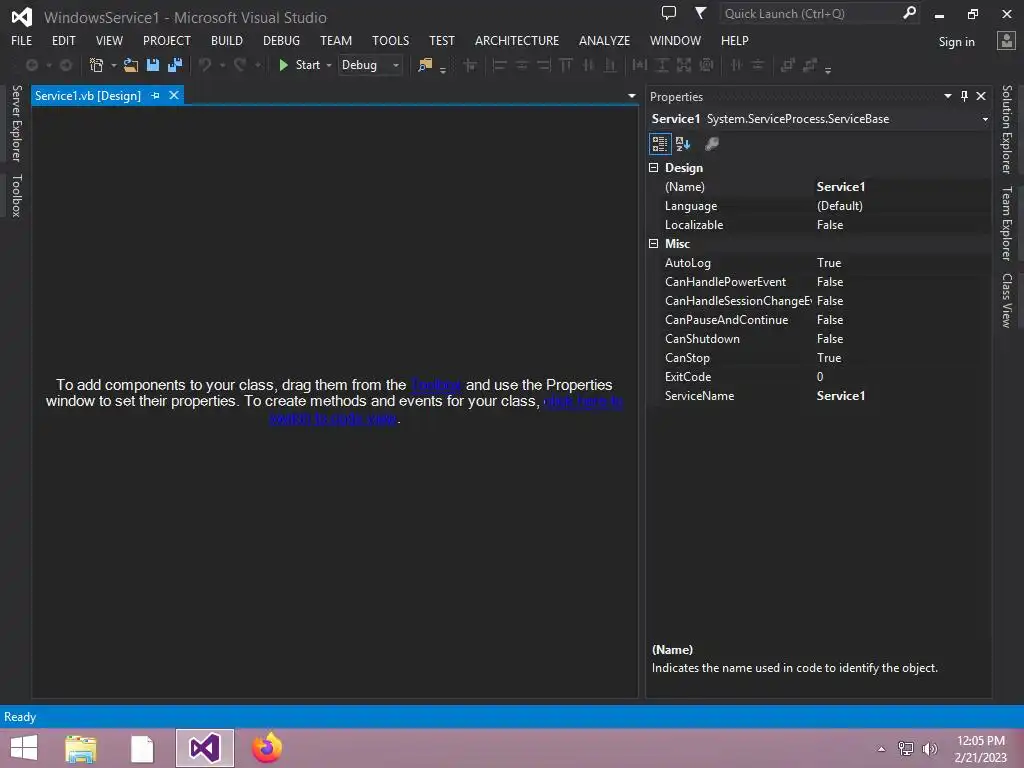Screen dimensions: 1024x768
Task: Click the account picture icon
Action: pyautogui.click(x=1006, y=41)
